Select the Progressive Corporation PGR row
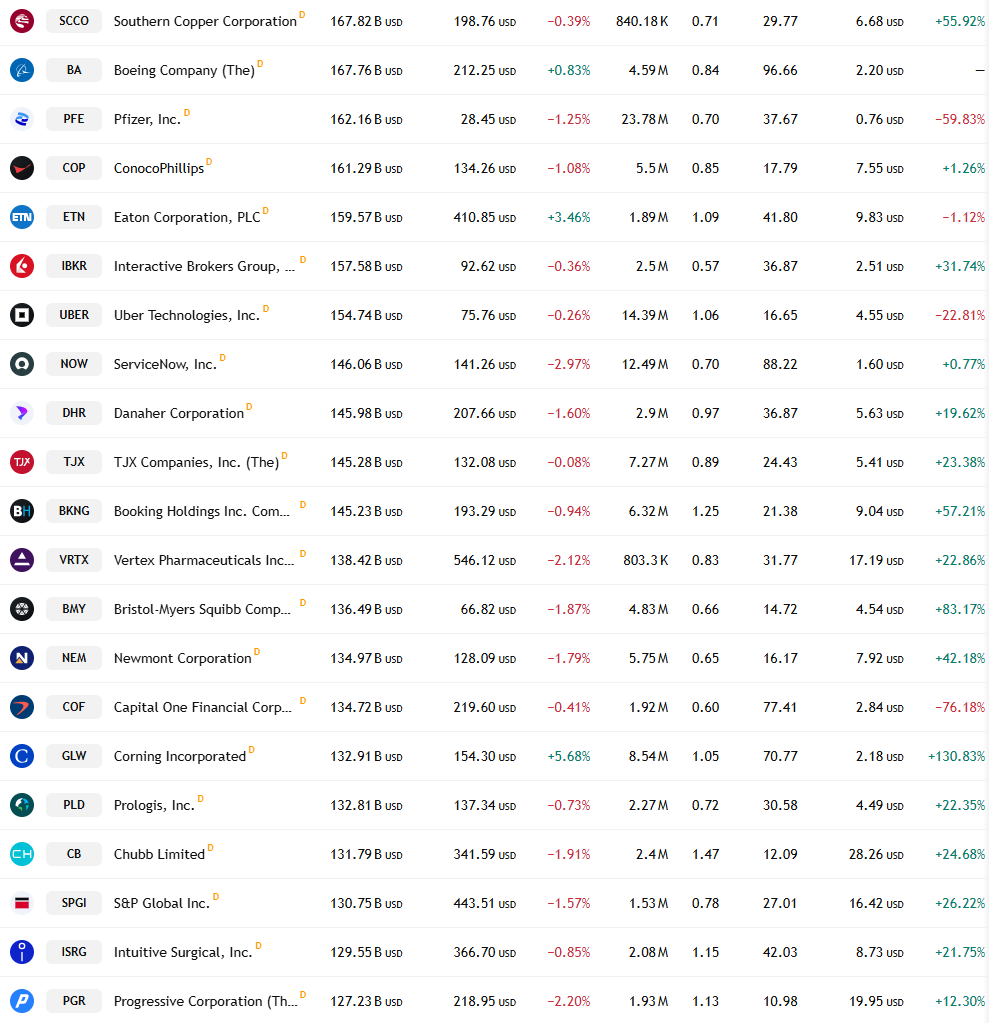 494,1001
